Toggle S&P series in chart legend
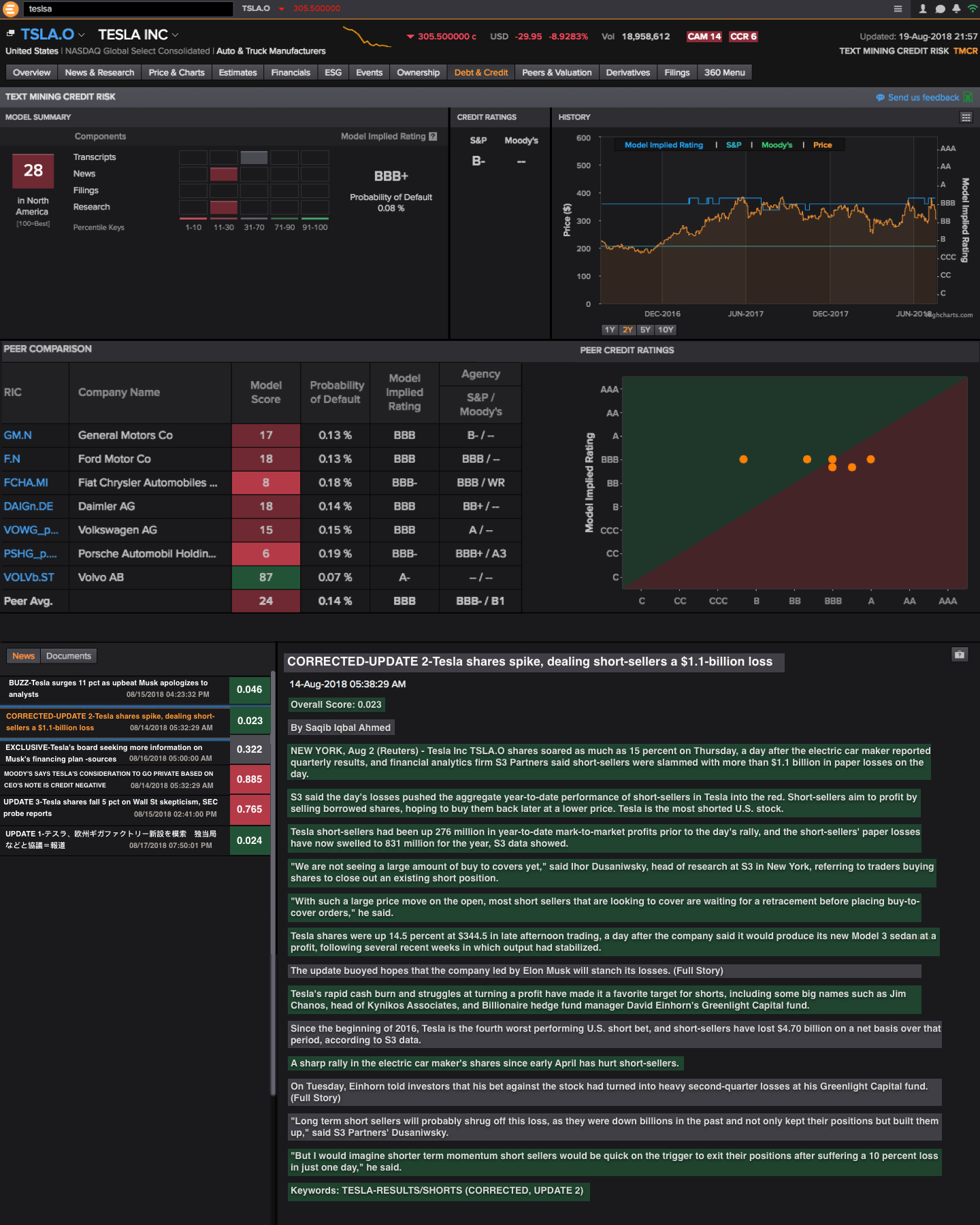The width and height of the screenshot is (980, 1225). (734, 145)
